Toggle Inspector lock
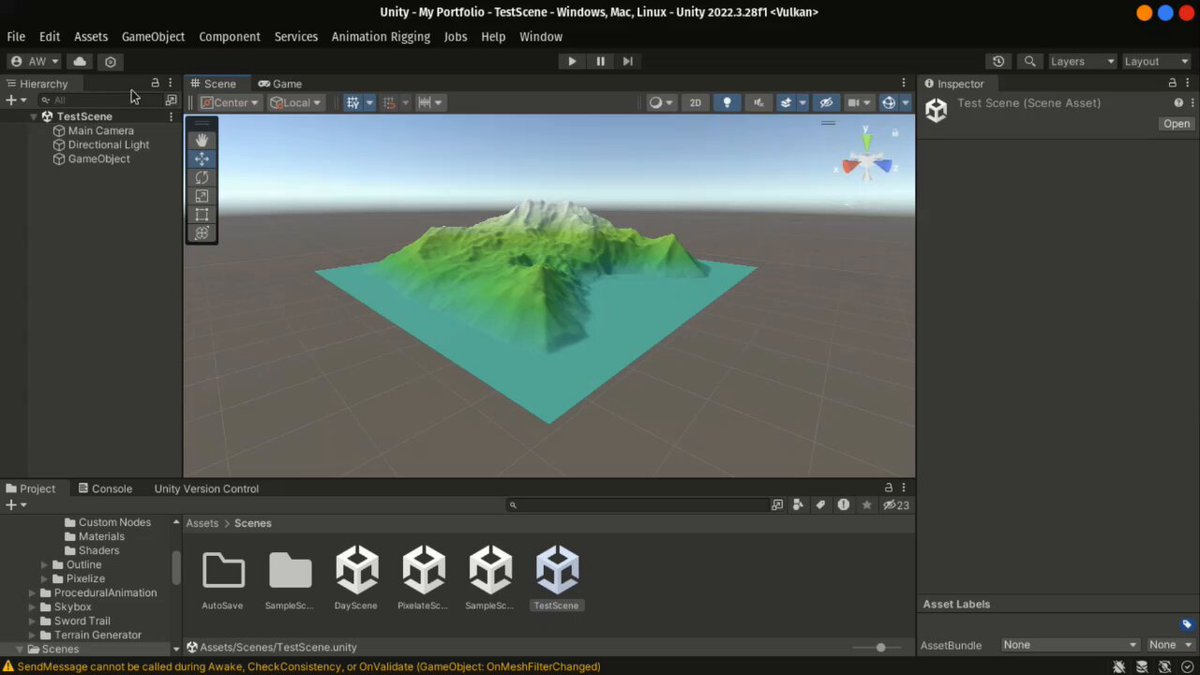This screenshot has height=675, width=1200. point(1172,84)
